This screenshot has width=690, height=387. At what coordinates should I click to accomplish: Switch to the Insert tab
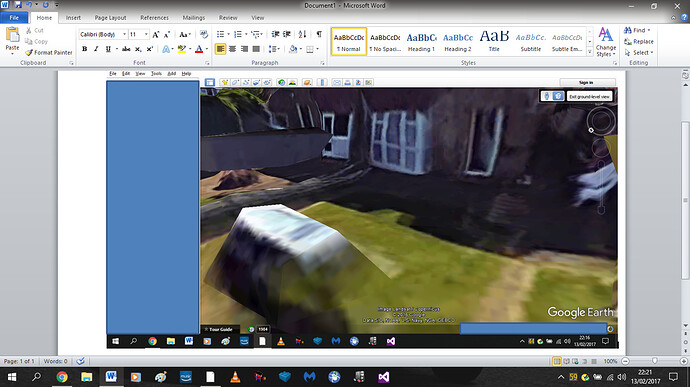point(73,18)
